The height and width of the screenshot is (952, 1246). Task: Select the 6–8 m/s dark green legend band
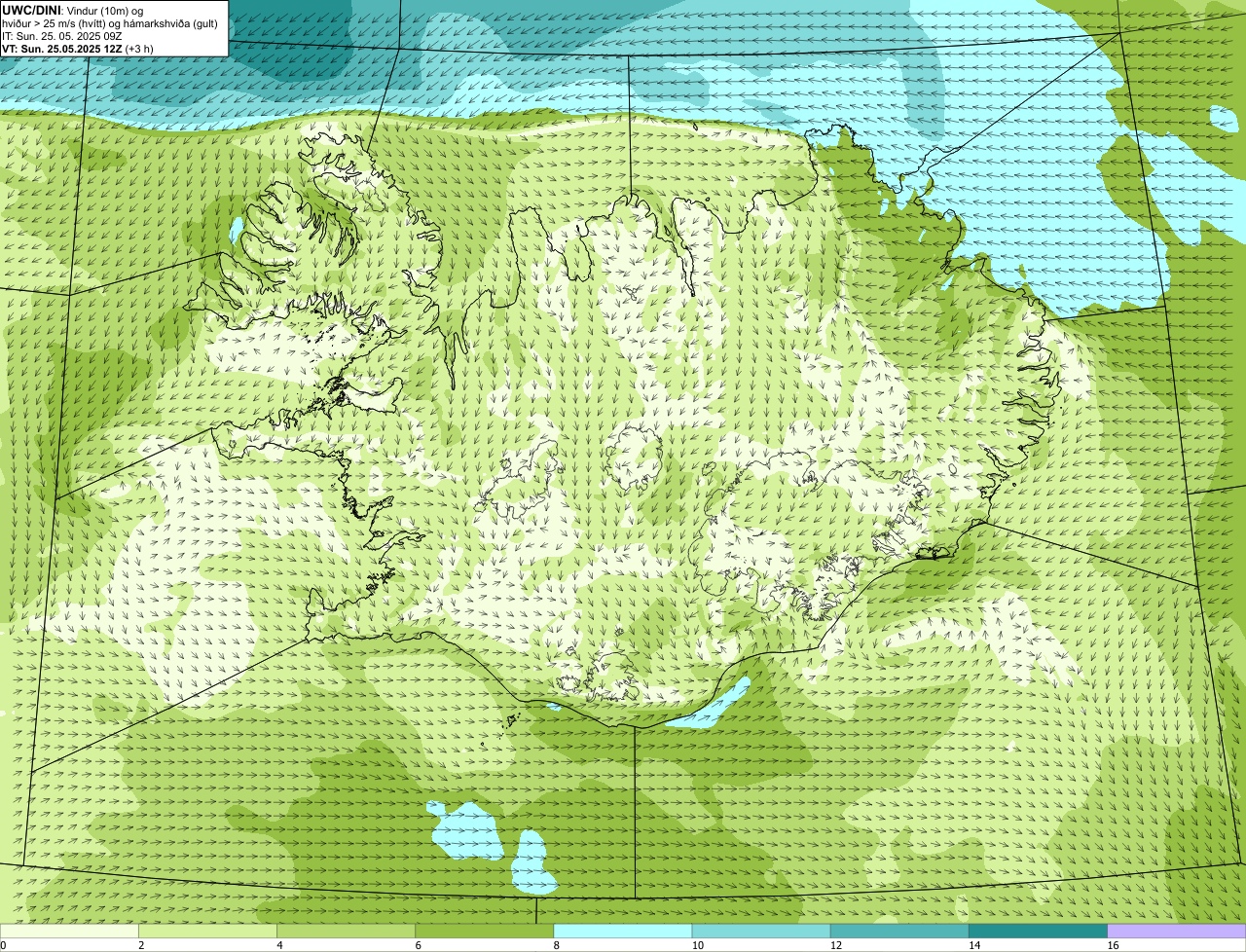[484, 932]
